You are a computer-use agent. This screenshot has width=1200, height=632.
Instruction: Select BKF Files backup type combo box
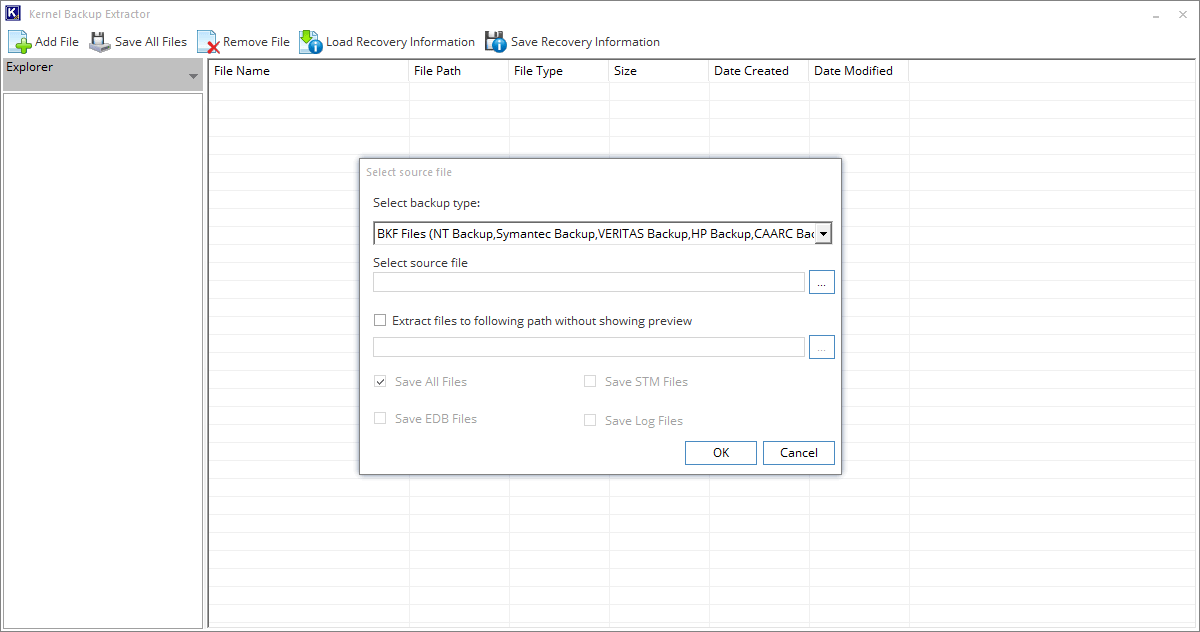pyautogui.click(x=595, y=232)
